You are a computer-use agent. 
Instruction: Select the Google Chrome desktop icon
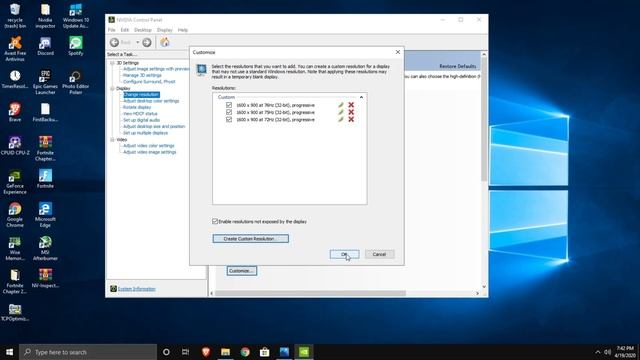(x=15, y=215)
